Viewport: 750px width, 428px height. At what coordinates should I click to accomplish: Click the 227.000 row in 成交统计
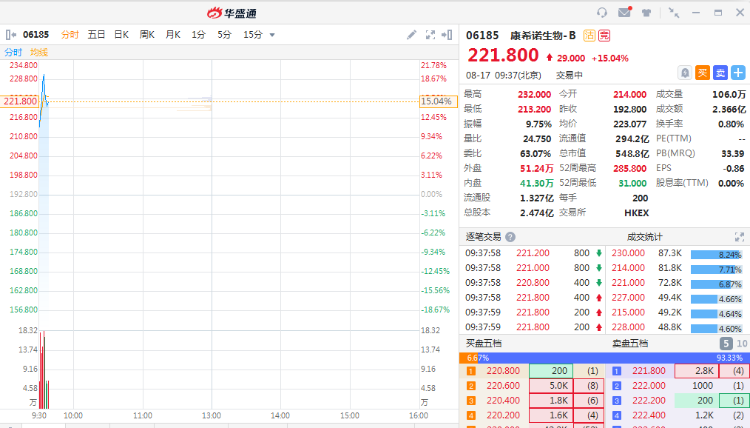(x=677, y=297)
